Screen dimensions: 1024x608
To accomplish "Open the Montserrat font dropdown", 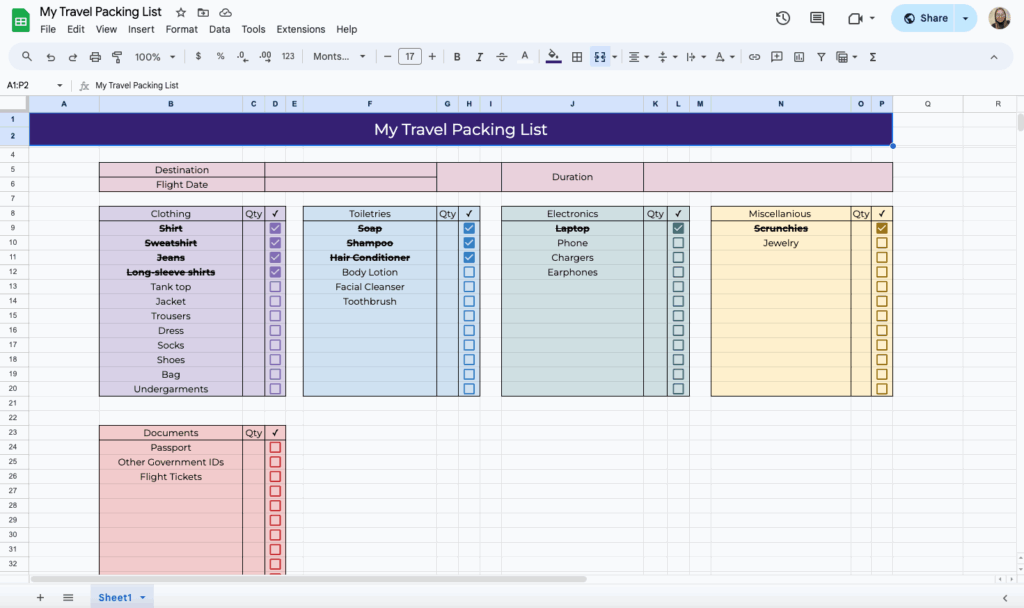I will 340,57.
